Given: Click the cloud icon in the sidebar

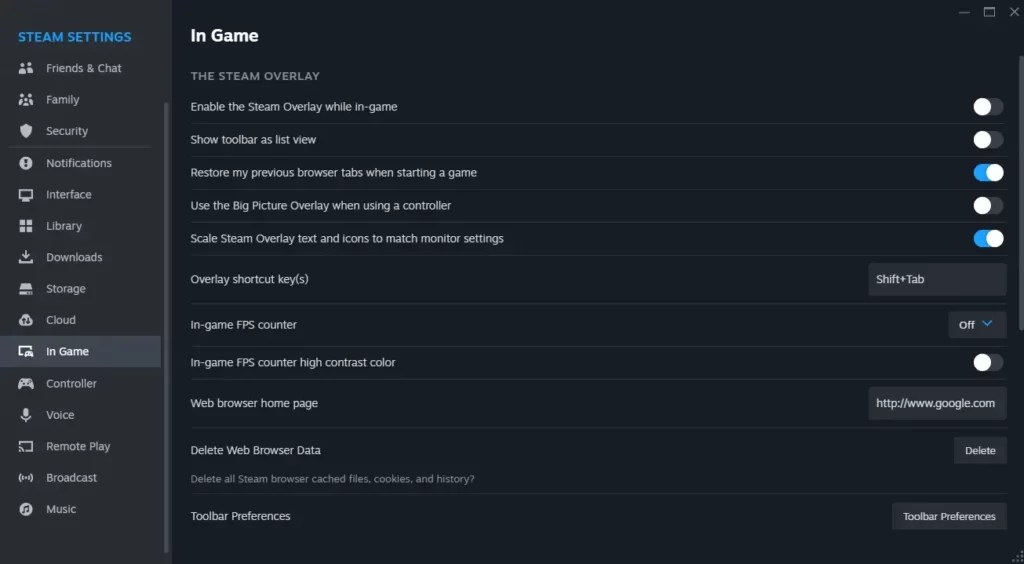Looking at the screenshot, I should coord(26,320).
